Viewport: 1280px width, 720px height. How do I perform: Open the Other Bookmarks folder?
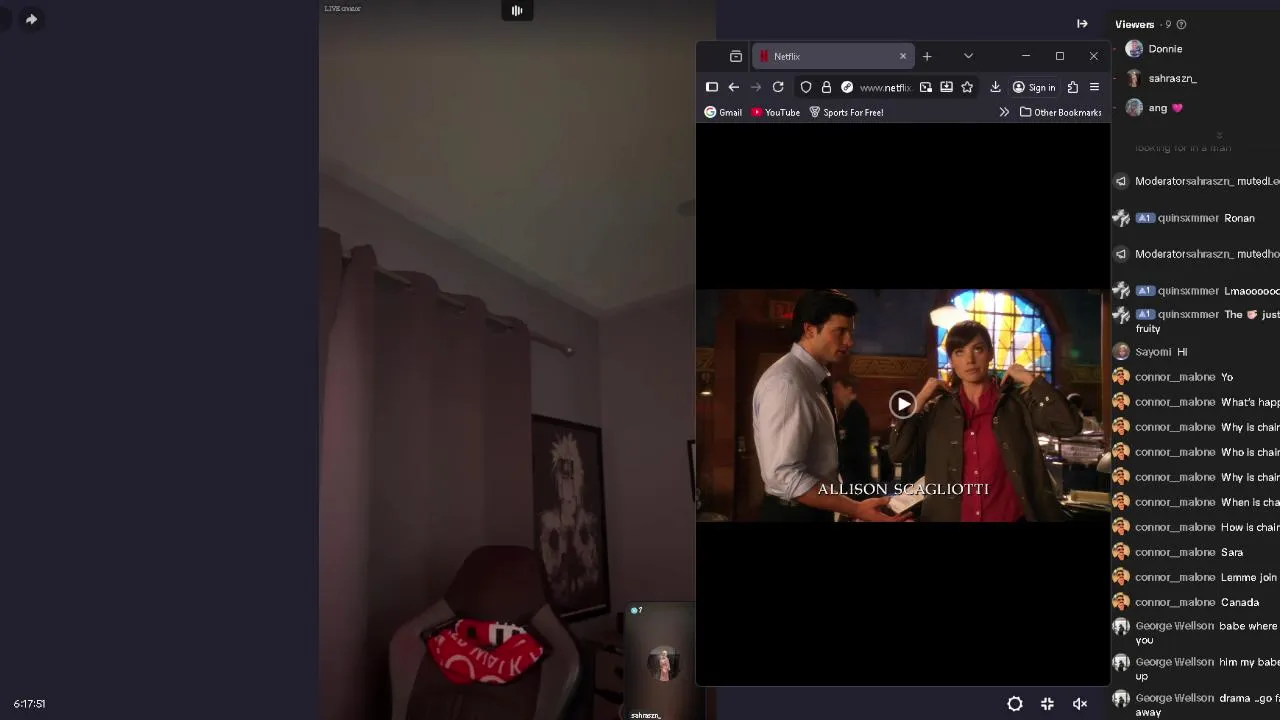pos(1060,112)
